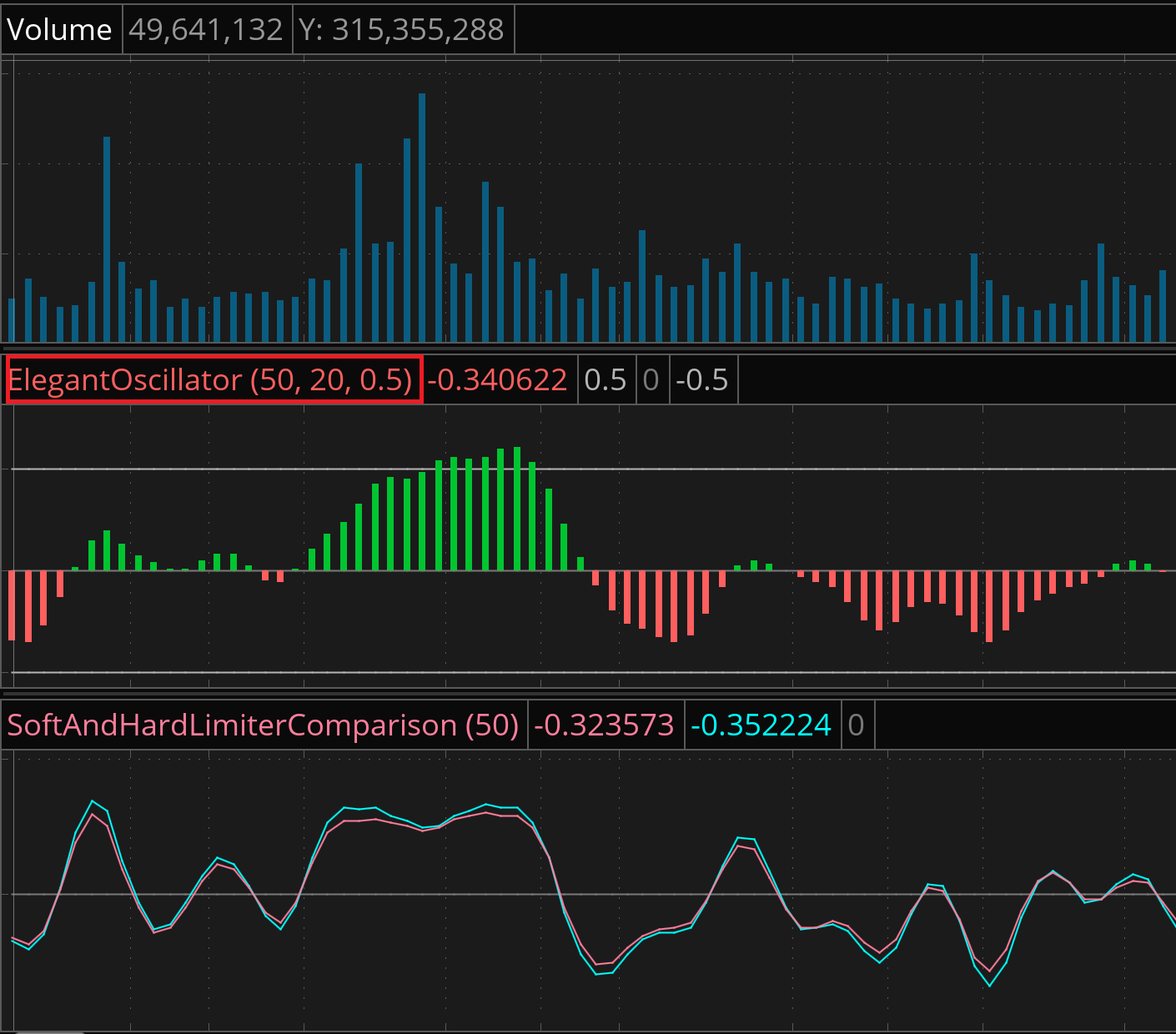Image resolution: width=1176 pixels, height=1034 pixels.
Task: Select the rightmost volume bar
Action: 1162,306
